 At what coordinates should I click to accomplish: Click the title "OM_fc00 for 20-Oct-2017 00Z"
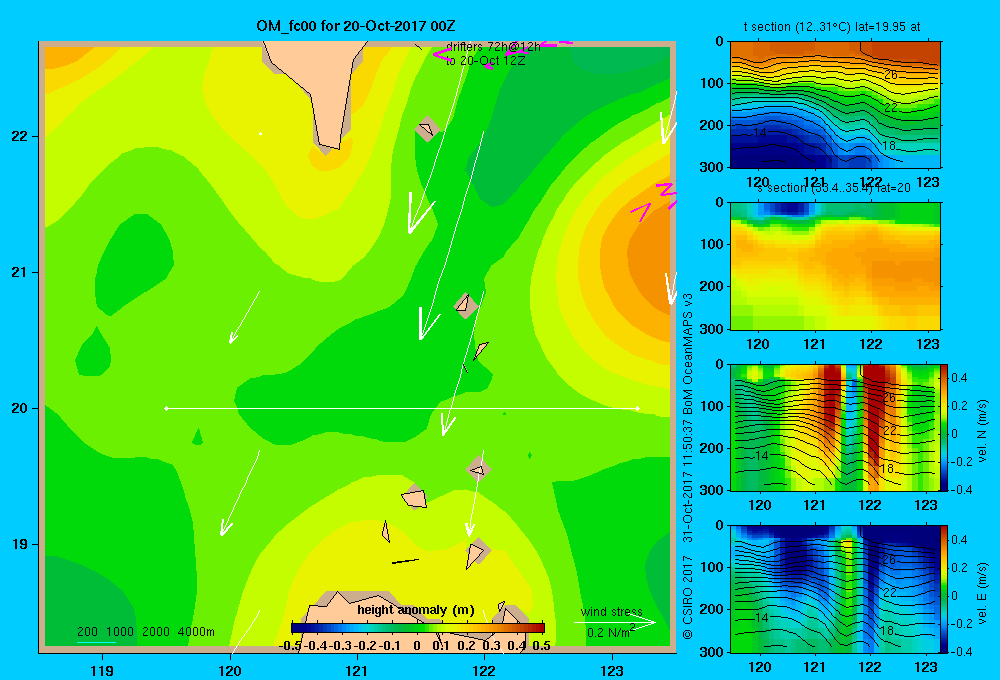point(356,26)
